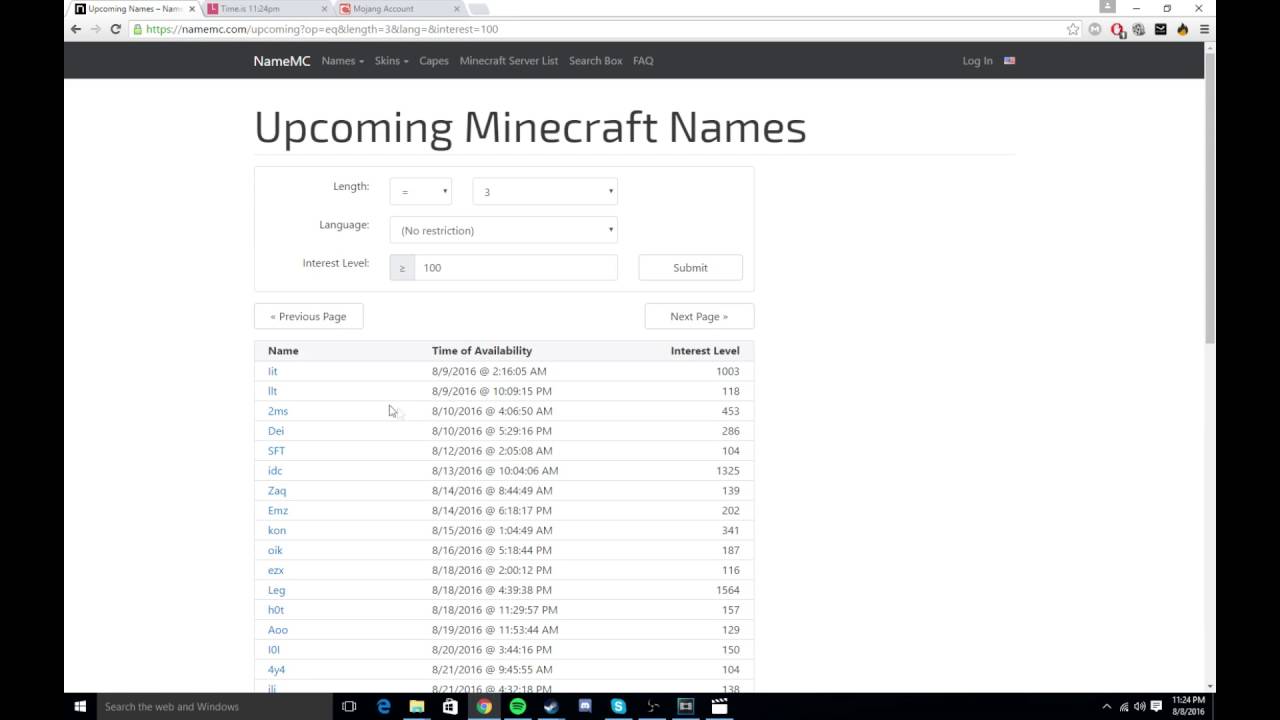
Task: Click the gray circular extension icon
Action: point(1095,29)
